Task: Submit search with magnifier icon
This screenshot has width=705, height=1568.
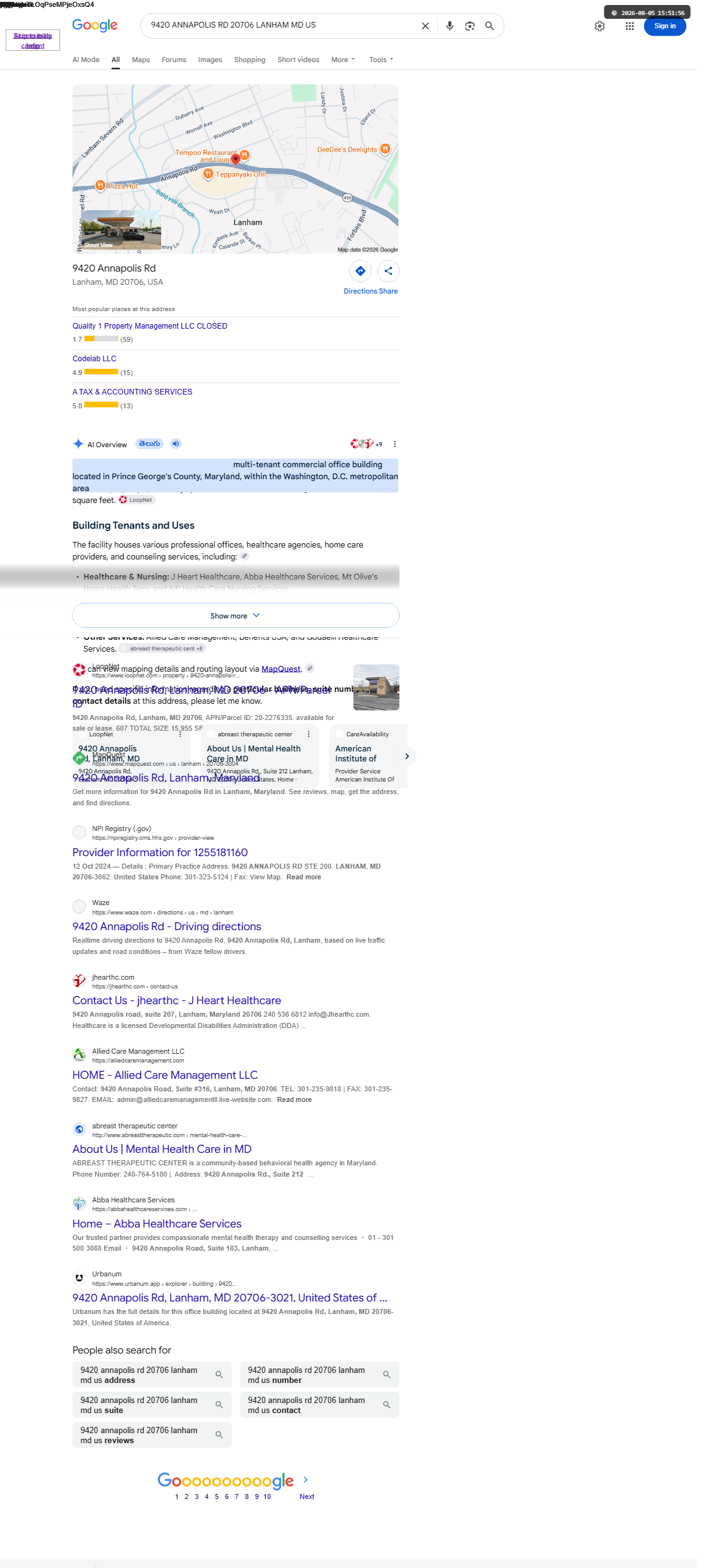Action: click(490, 26)
